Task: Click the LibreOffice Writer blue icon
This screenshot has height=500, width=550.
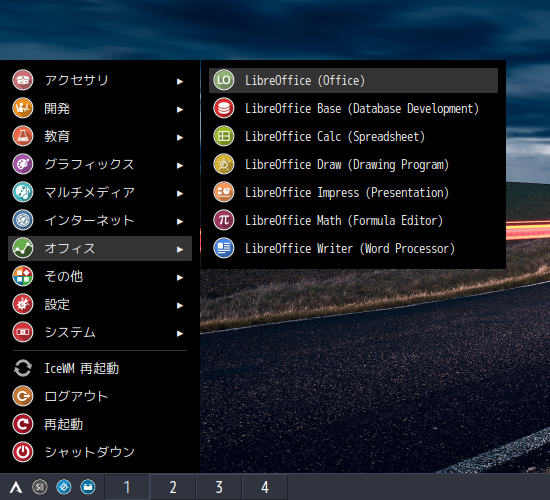Action: click(224, 248)
